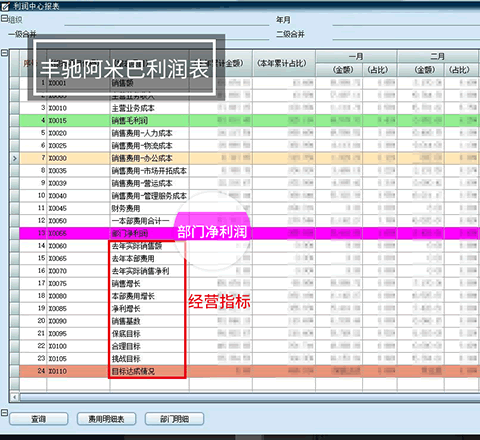Click the horizontal scrollbar left arrow
This screenshot has width=480, height=440.
tap(14, 397)
